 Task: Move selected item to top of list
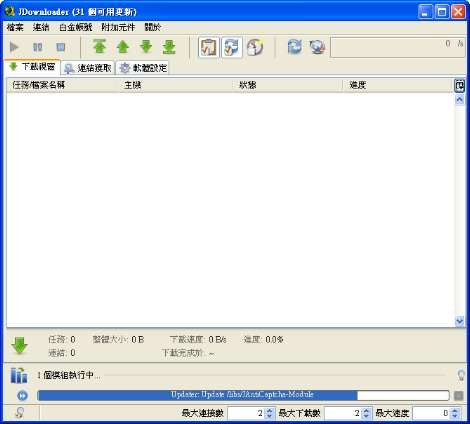[x=99, y=47]
